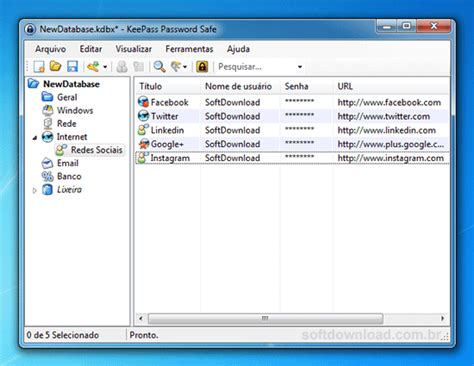Open the Ferramentas menu

tap(189, 49)
